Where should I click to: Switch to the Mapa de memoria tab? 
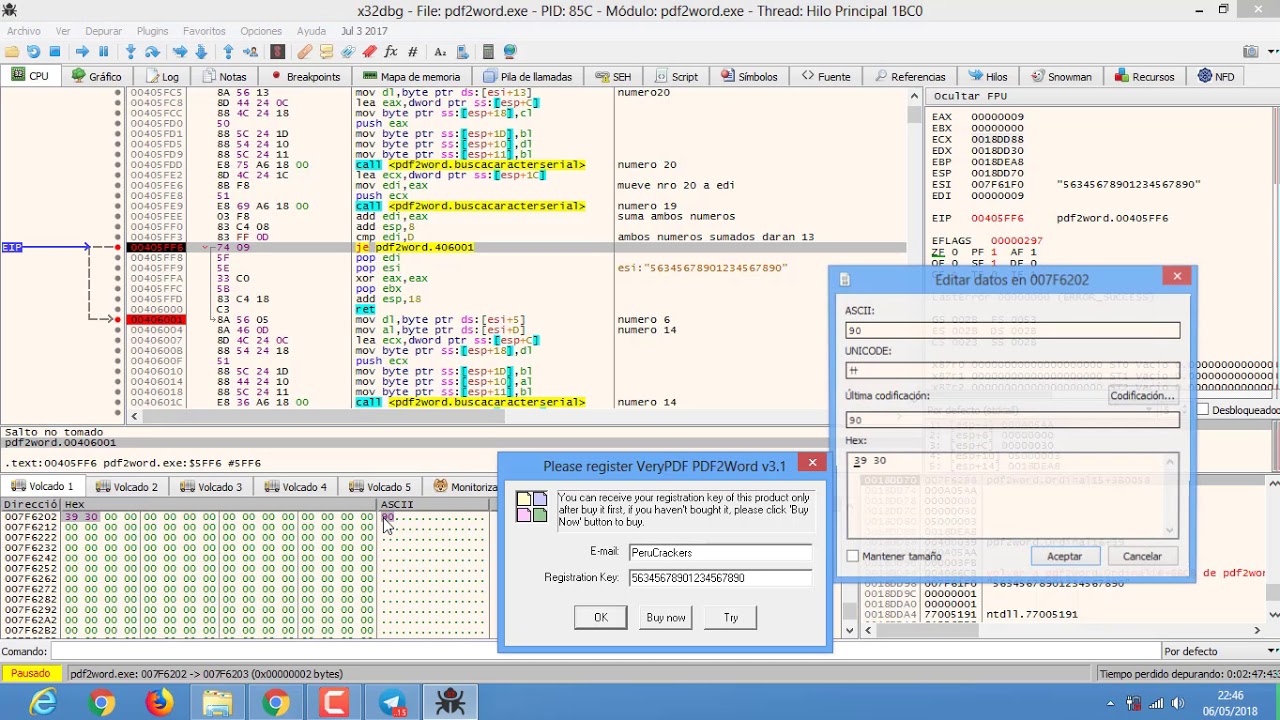coord(412,76)
